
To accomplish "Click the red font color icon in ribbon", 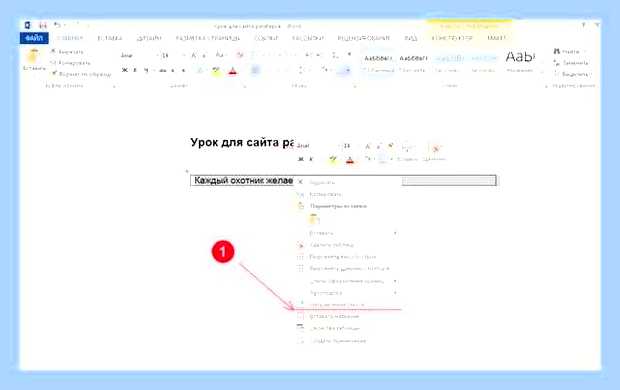I will (232, 71).
